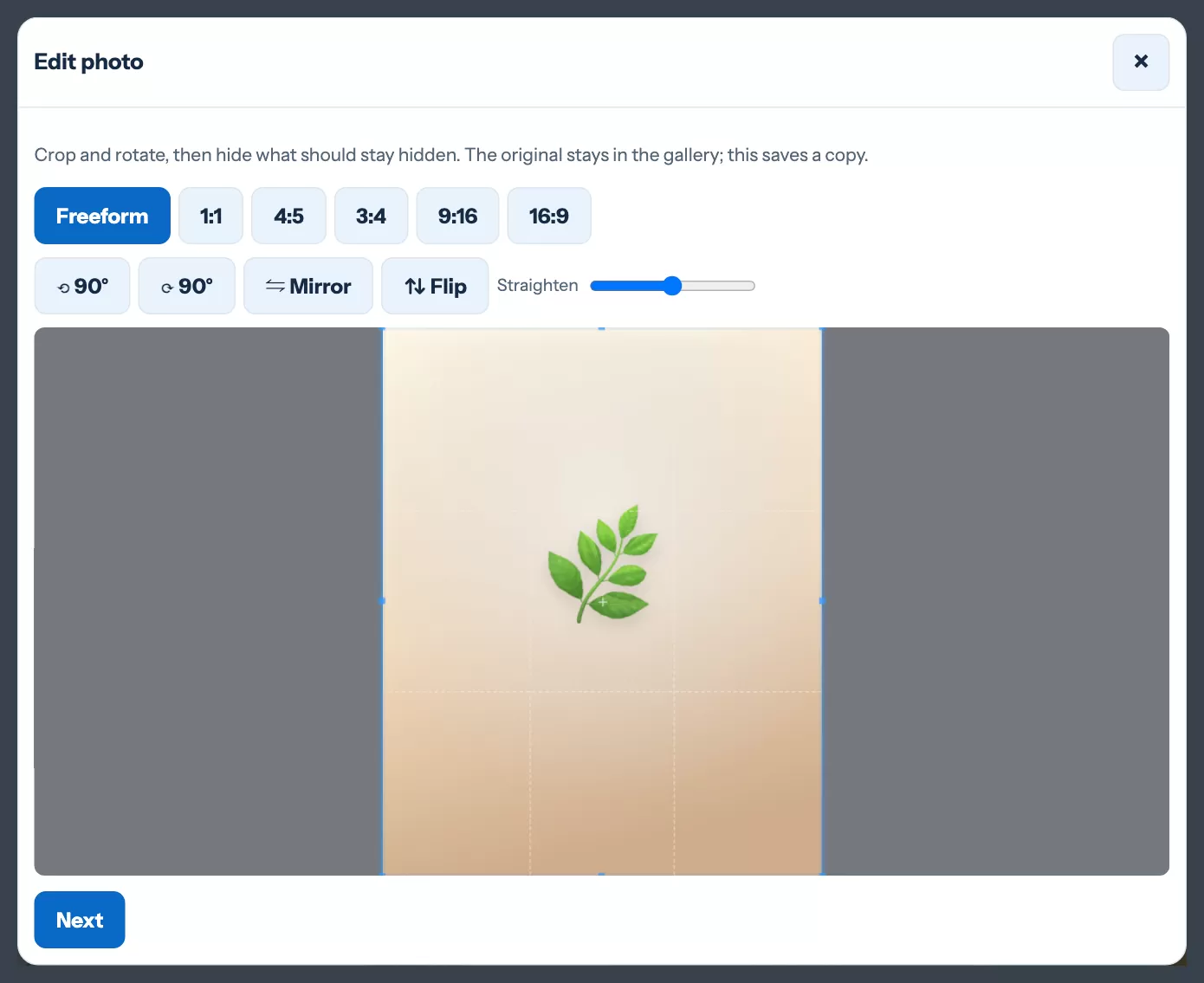The height and width of the screenshot is (983, 1204).
Task: Rotate photo 90° clockwise
Action: tap(187, 286)
